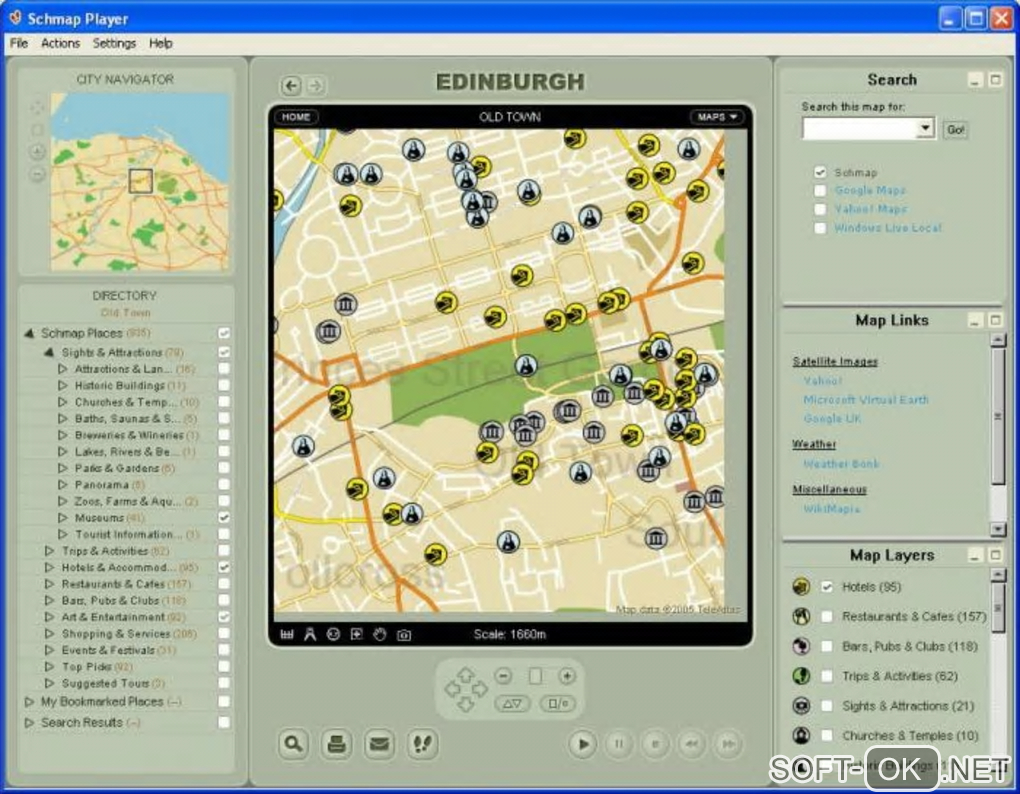Click the Trips & Activities layer icon

(x=801, y=676)
